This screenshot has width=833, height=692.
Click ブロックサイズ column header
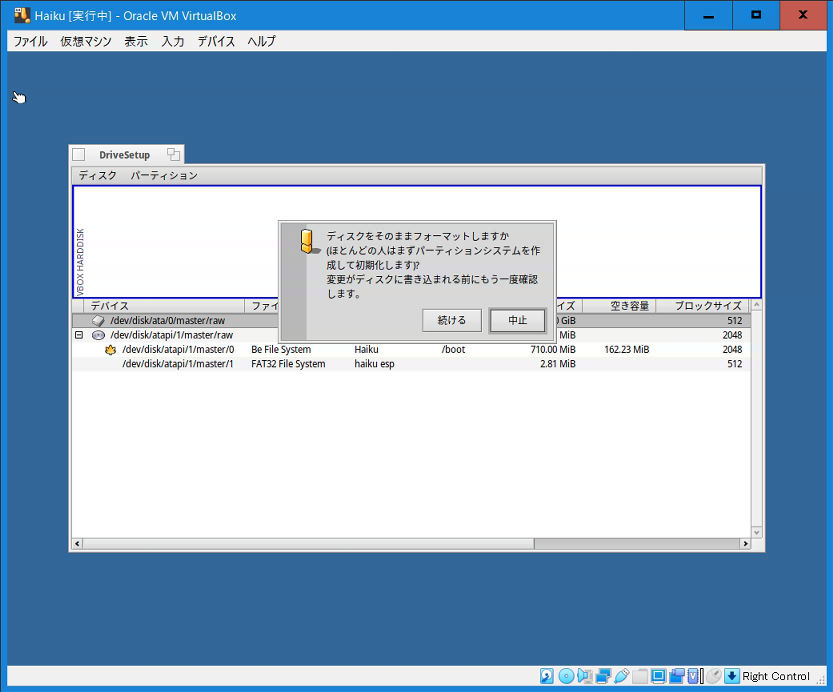click(x=702, y=306)
